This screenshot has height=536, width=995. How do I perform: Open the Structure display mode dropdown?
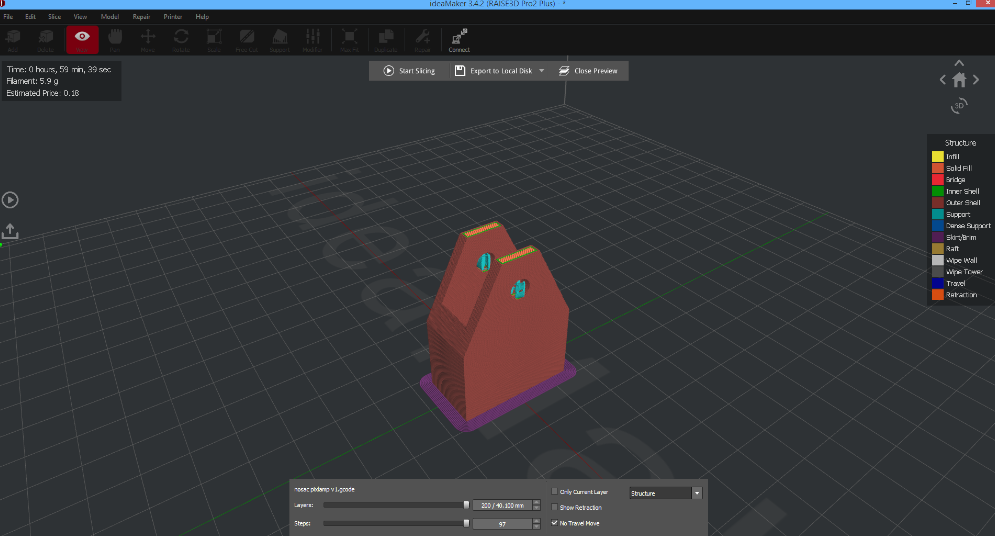tap(666, 493)
